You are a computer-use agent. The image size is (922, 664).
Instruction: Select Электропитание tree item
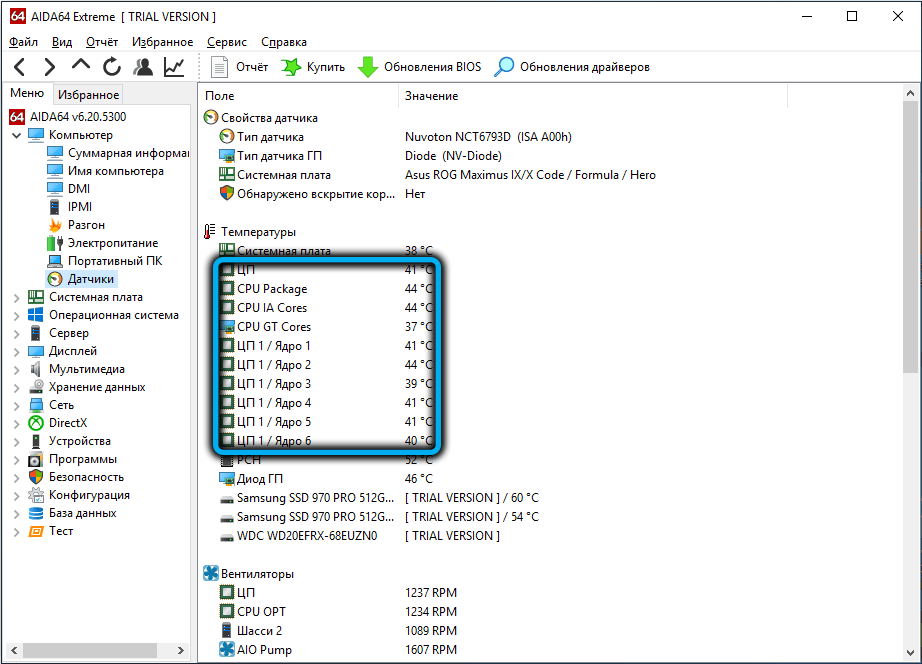click(x=112, y=243)
